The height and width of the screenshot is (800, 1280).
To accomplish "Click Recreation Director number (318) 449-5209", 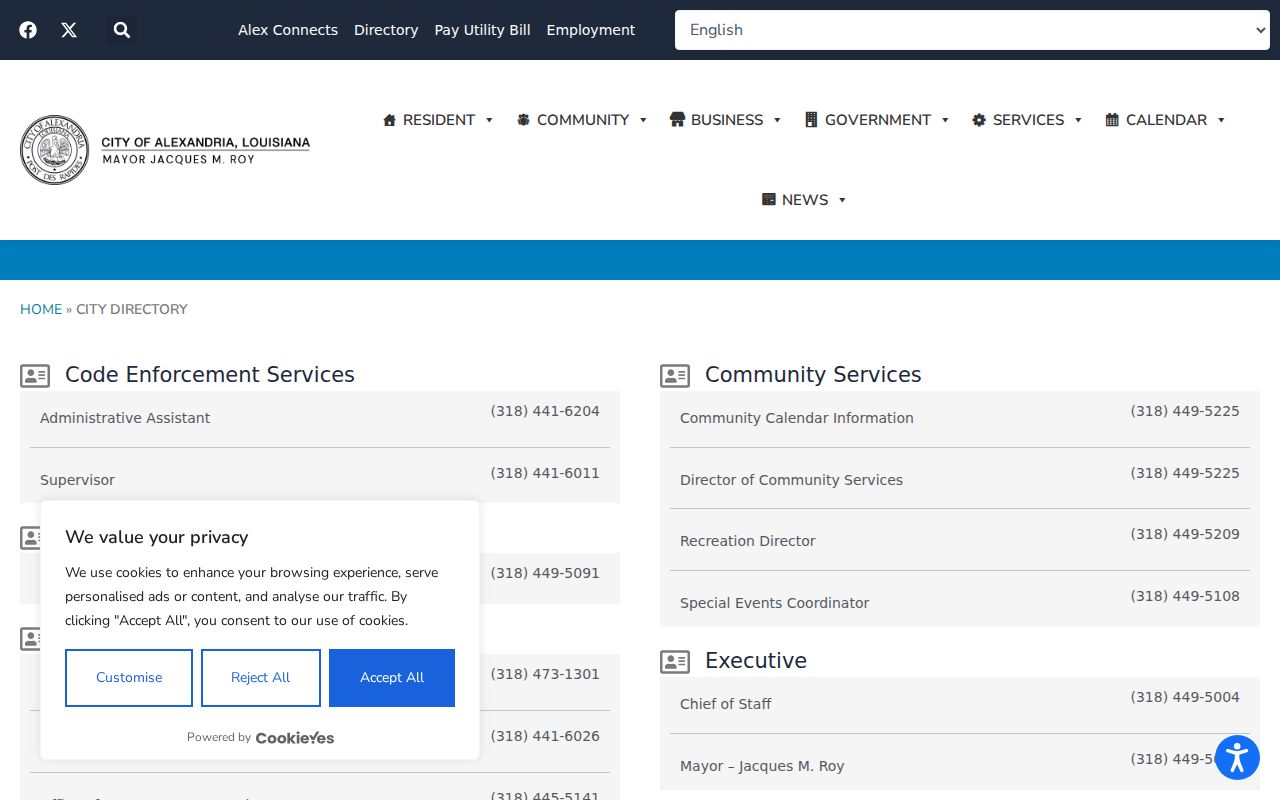I will coord(1185,534).
